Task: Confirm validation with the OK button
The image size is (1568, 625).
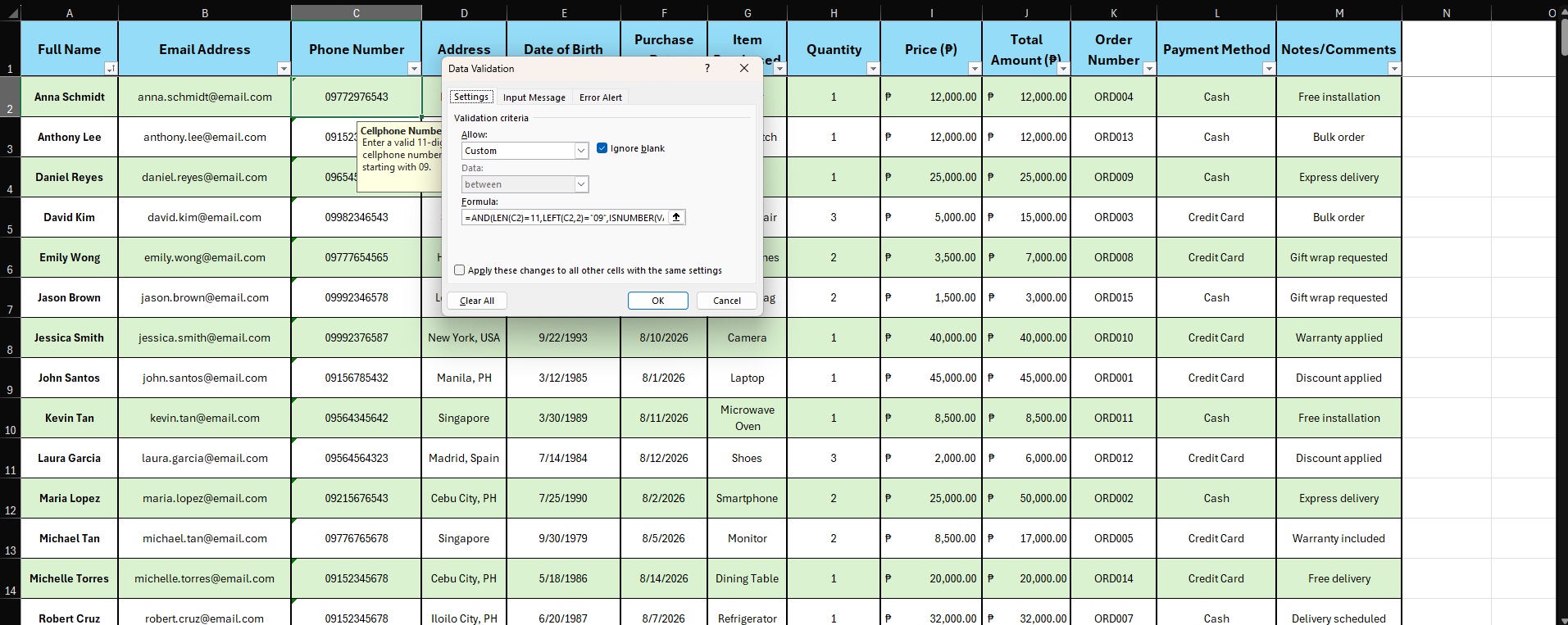Action: coord(658,301)
